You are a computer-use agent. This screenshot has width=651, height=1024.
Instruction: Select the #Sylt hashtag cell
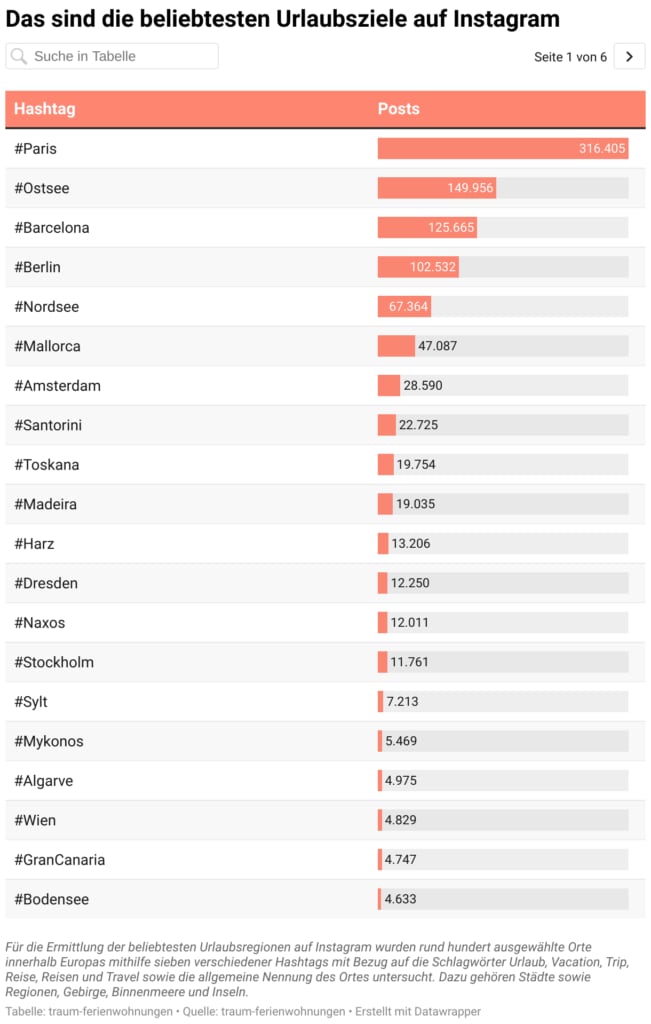click(x=31, y=702)
